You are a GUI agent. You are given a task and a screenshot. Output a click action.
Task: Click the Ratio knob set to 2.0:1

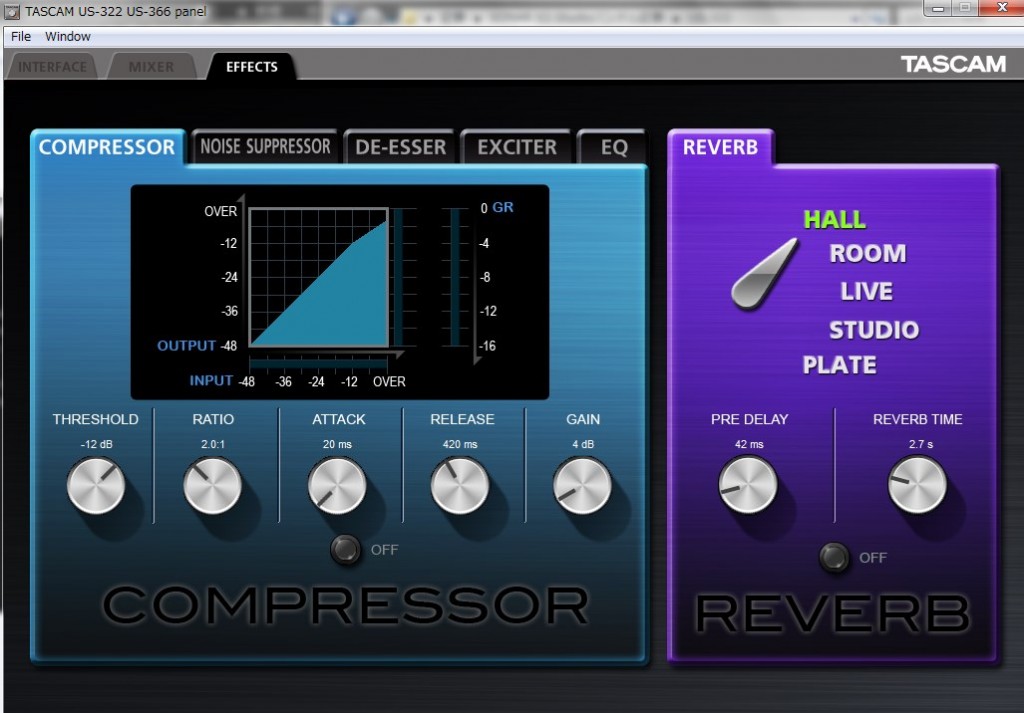tap(213, 486)
